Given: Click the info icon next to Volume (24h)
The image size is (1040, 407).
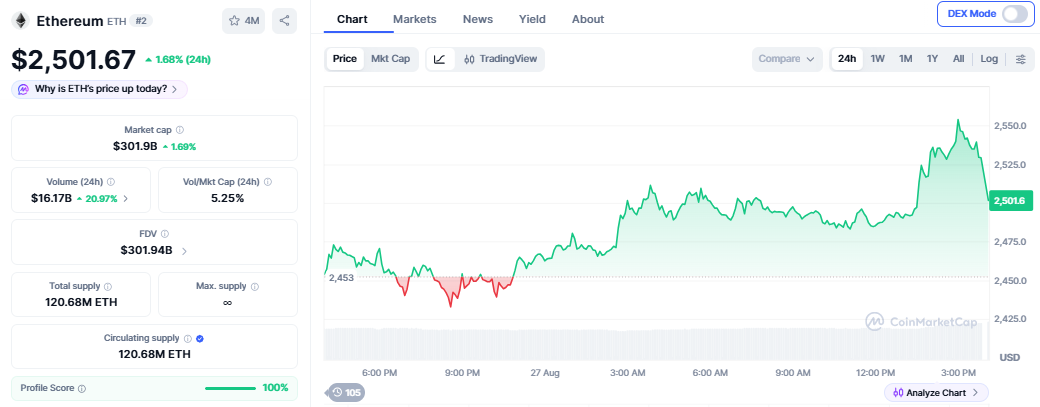Looking at the screenshot, I should [111, 182].
